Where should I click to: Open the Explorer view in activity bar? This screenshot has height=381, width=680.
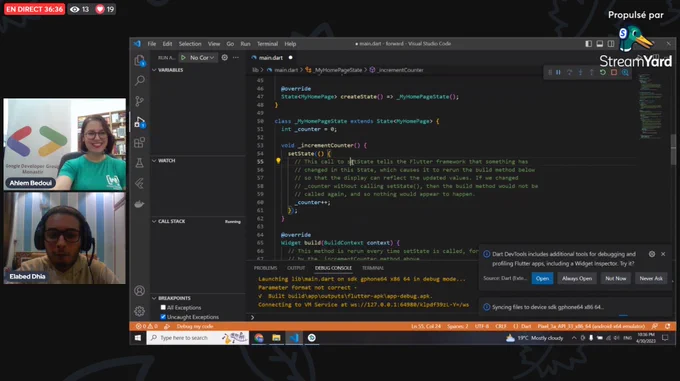[139, 60]
